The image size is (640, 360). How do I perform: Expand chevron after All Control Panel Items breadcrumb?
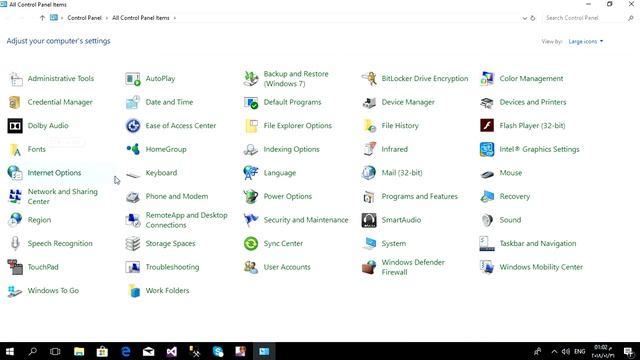click(x=175, y=18)
